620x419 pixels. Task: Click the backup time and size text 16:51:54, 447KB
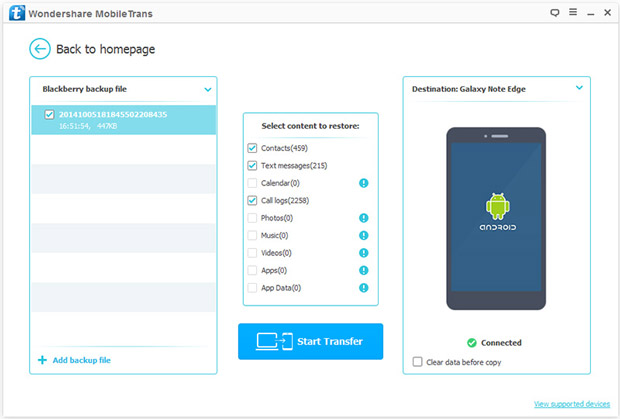click(88, 126)
